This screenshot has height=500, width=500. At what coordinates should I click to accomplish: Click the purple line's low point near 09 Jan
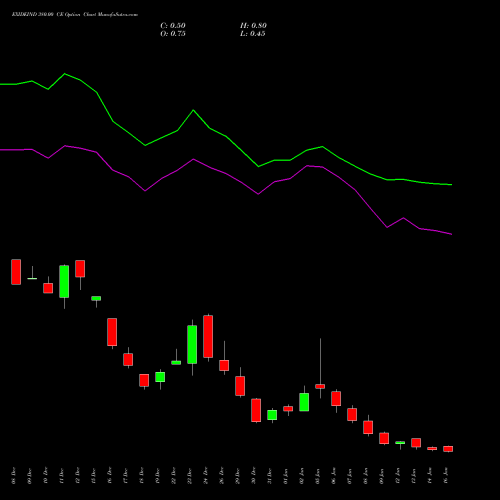coord(387,227)
